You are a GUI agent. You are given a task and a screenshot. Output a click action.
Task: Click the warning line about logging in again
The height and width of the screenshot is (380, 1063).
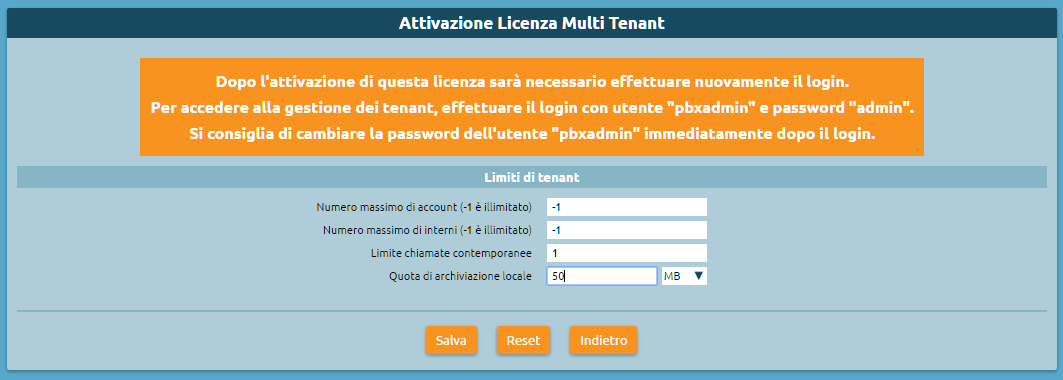point(532,82)
